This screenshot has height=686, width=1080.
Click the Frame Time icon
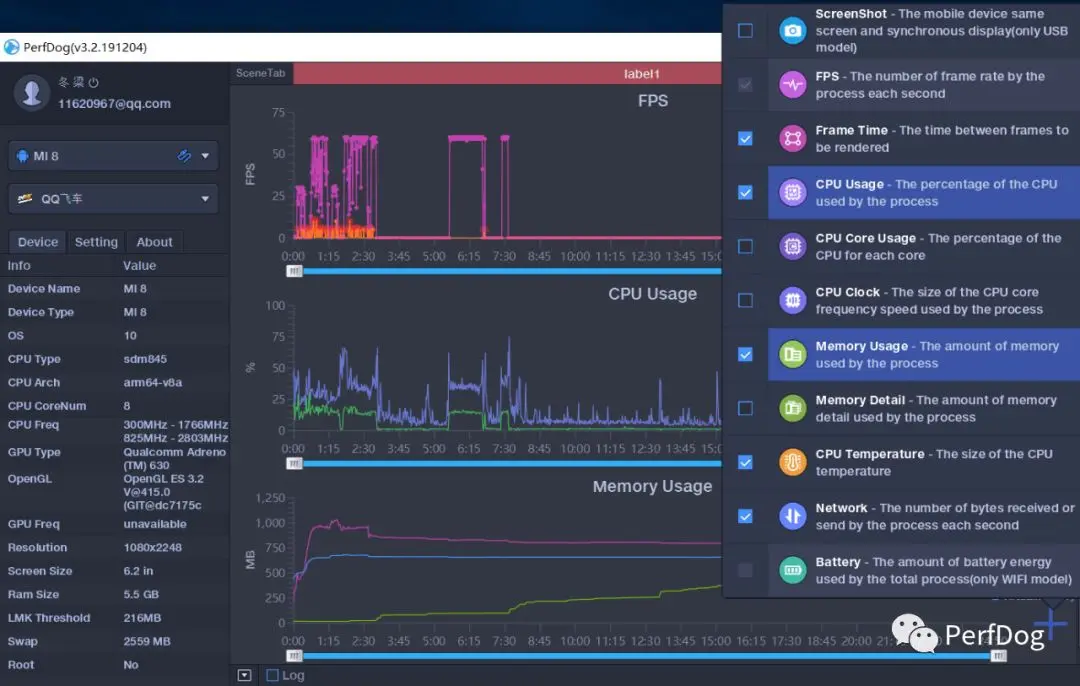pyautogui.click(x=793, y=138)
